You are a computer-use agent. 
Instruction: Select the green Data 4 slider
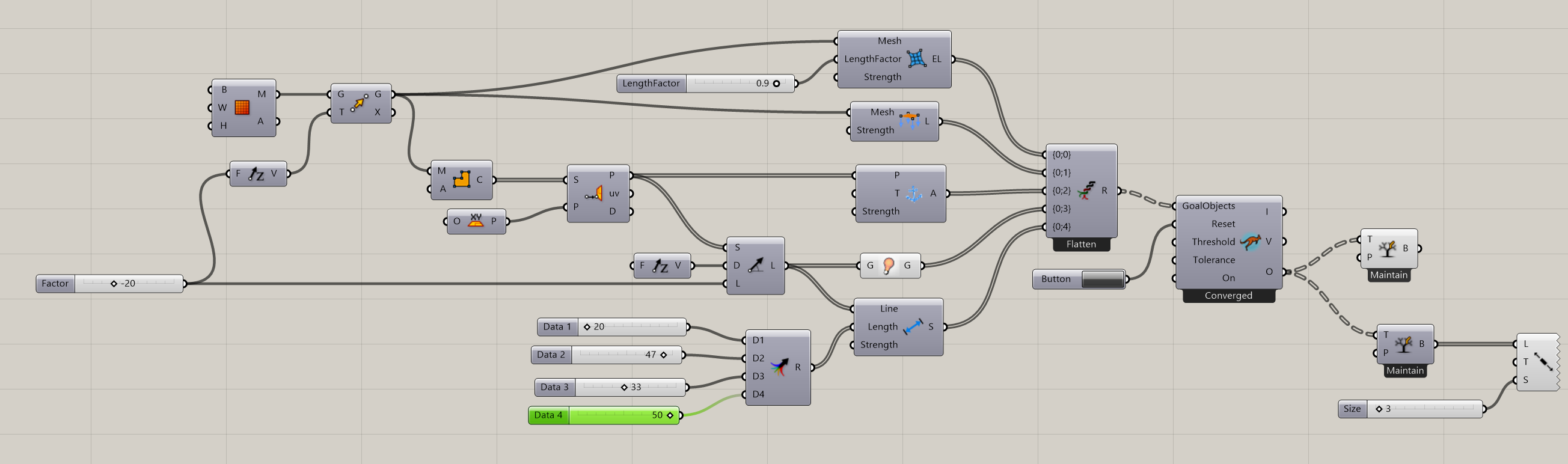click(x=604, y=415)
